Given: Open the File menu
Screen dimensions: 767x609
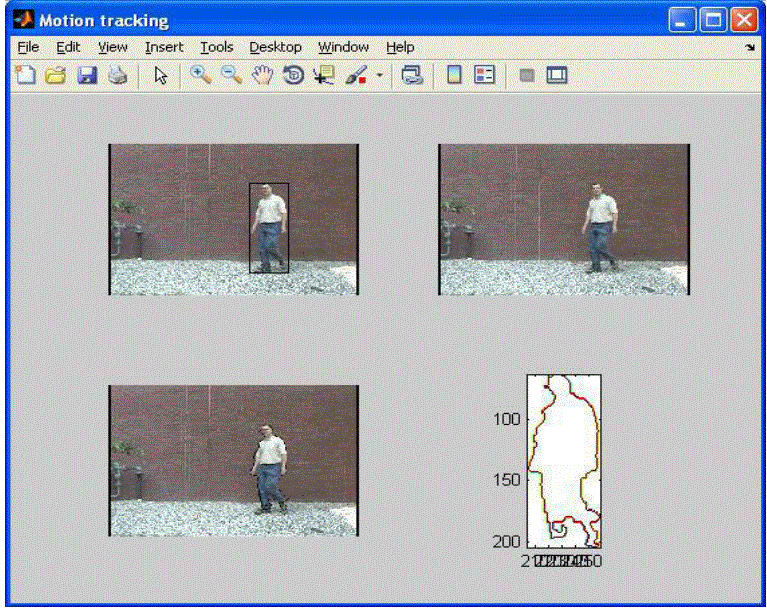Looking at the screenshot, I should [28, 47].
